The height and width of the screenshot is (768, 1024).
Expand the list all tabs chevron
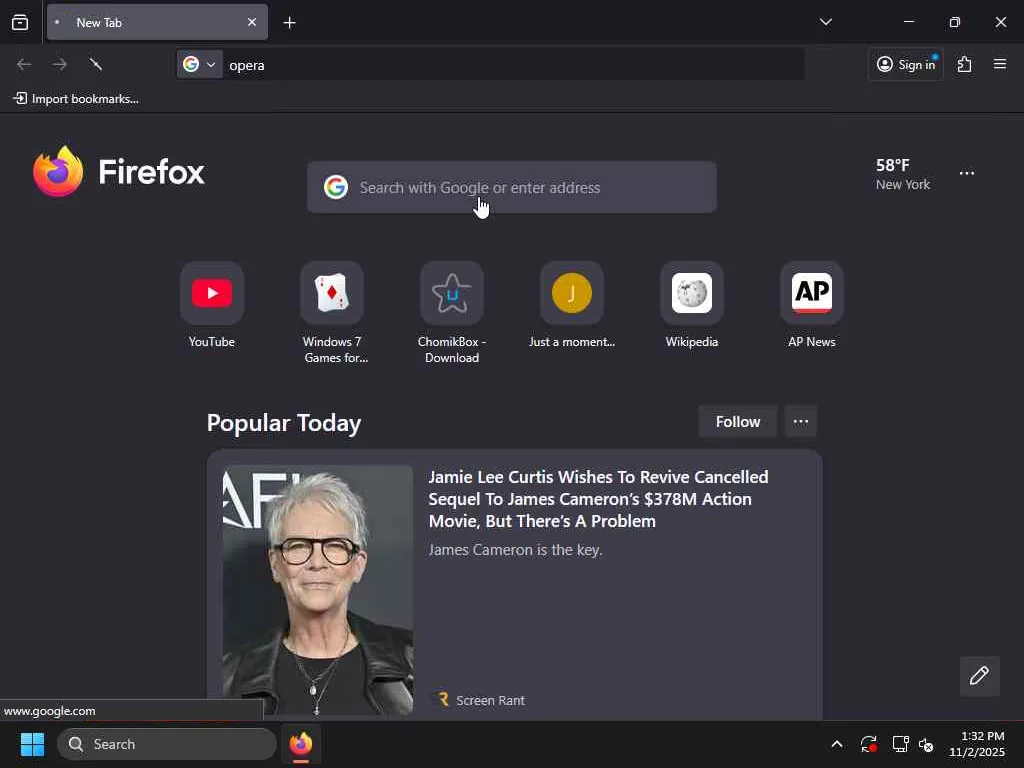(x=825, y=22)
